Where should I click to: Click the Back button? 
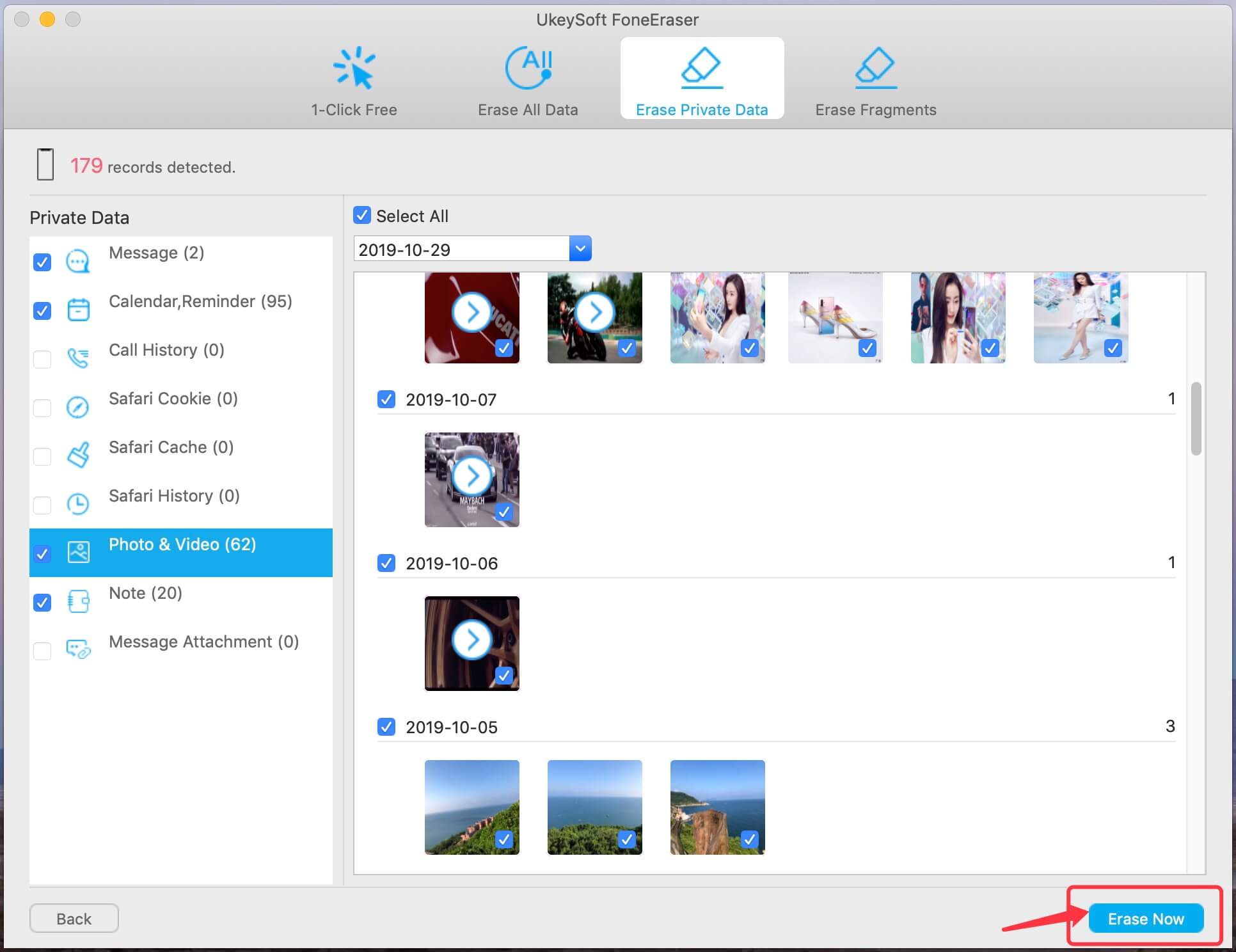tap(74, 919)
